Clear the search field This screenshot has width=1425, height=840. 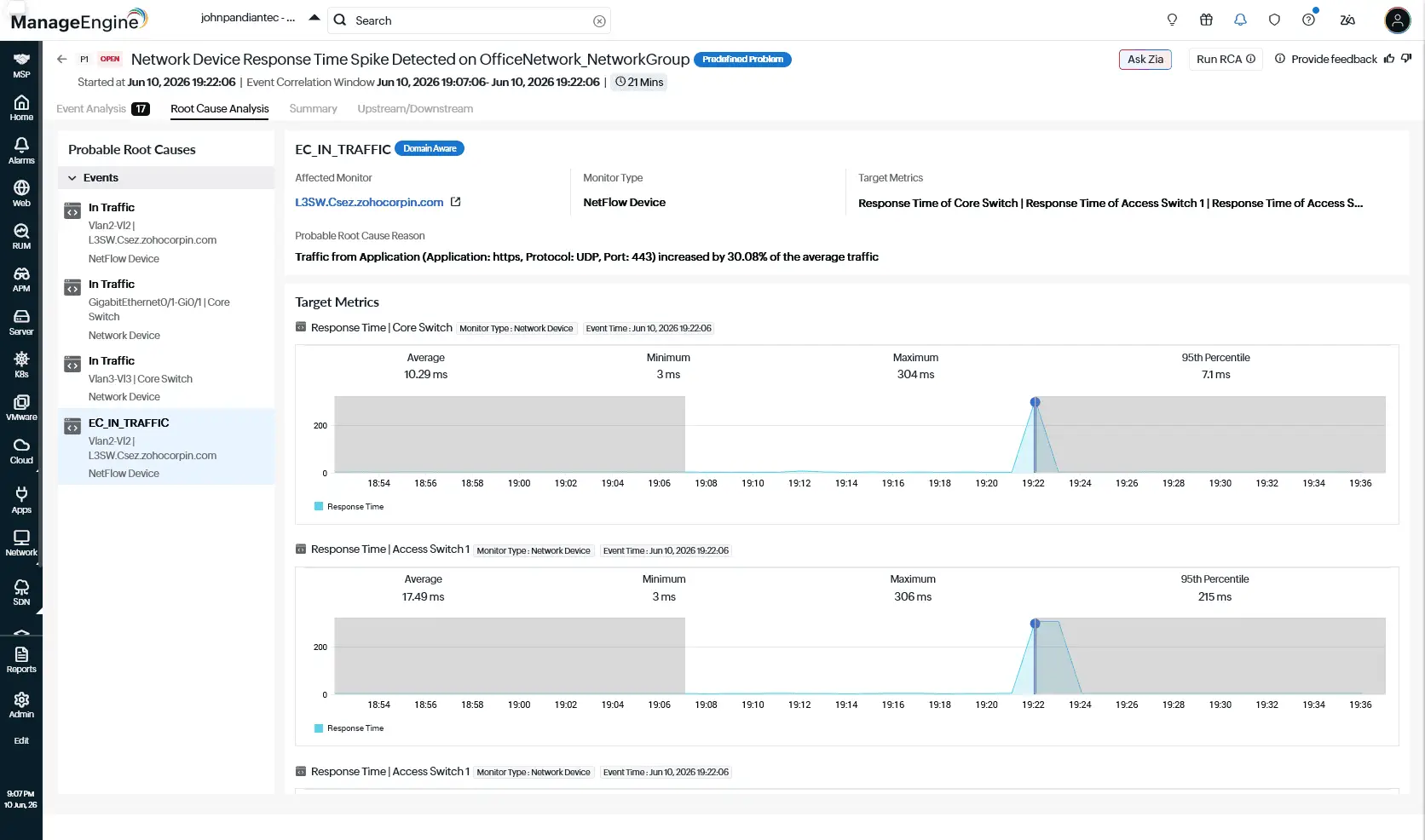pos(599,21)
